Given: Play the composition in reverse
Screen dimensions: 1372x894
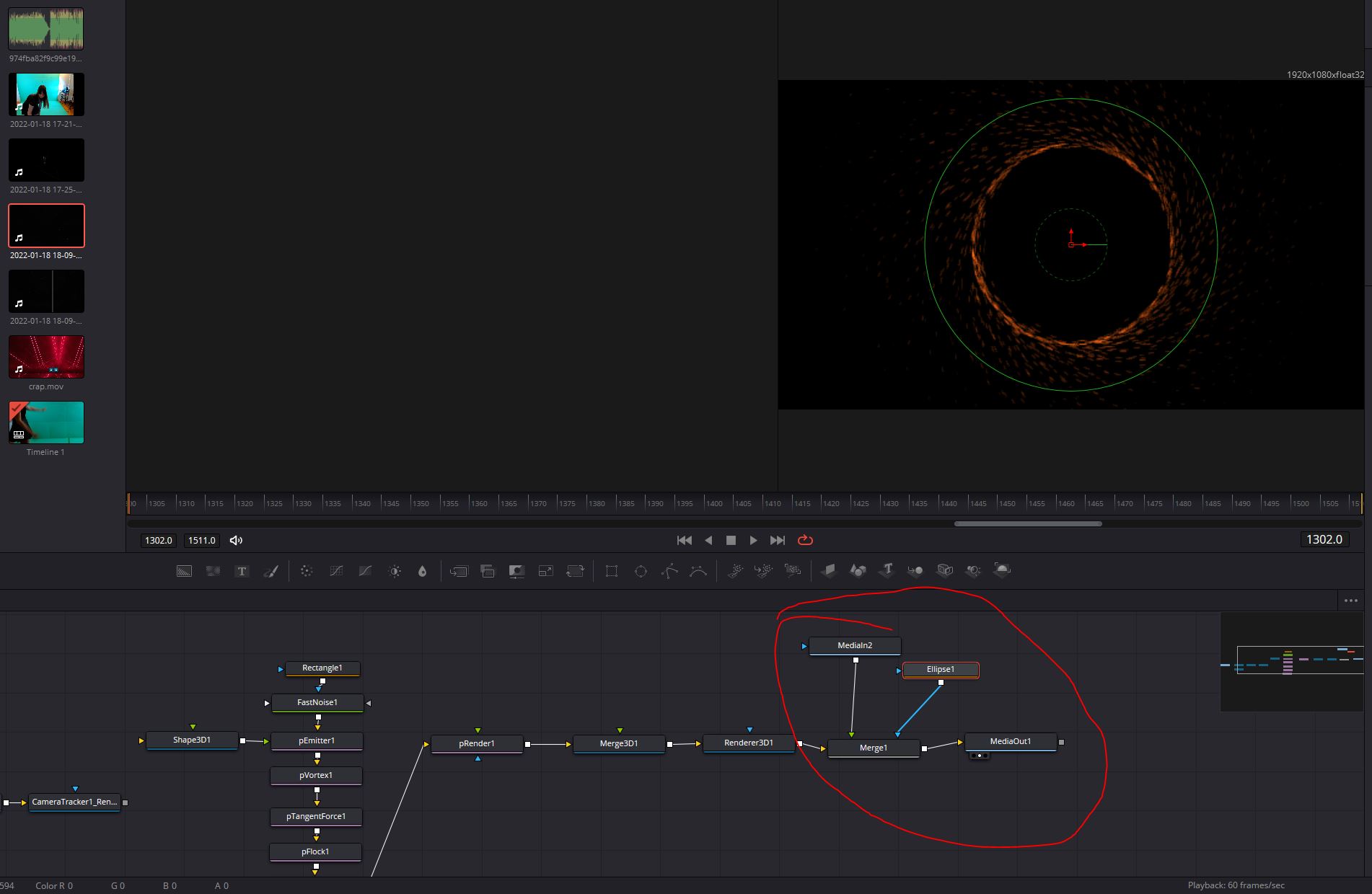Looking at the screenshot, I should (x=708, y=540).
